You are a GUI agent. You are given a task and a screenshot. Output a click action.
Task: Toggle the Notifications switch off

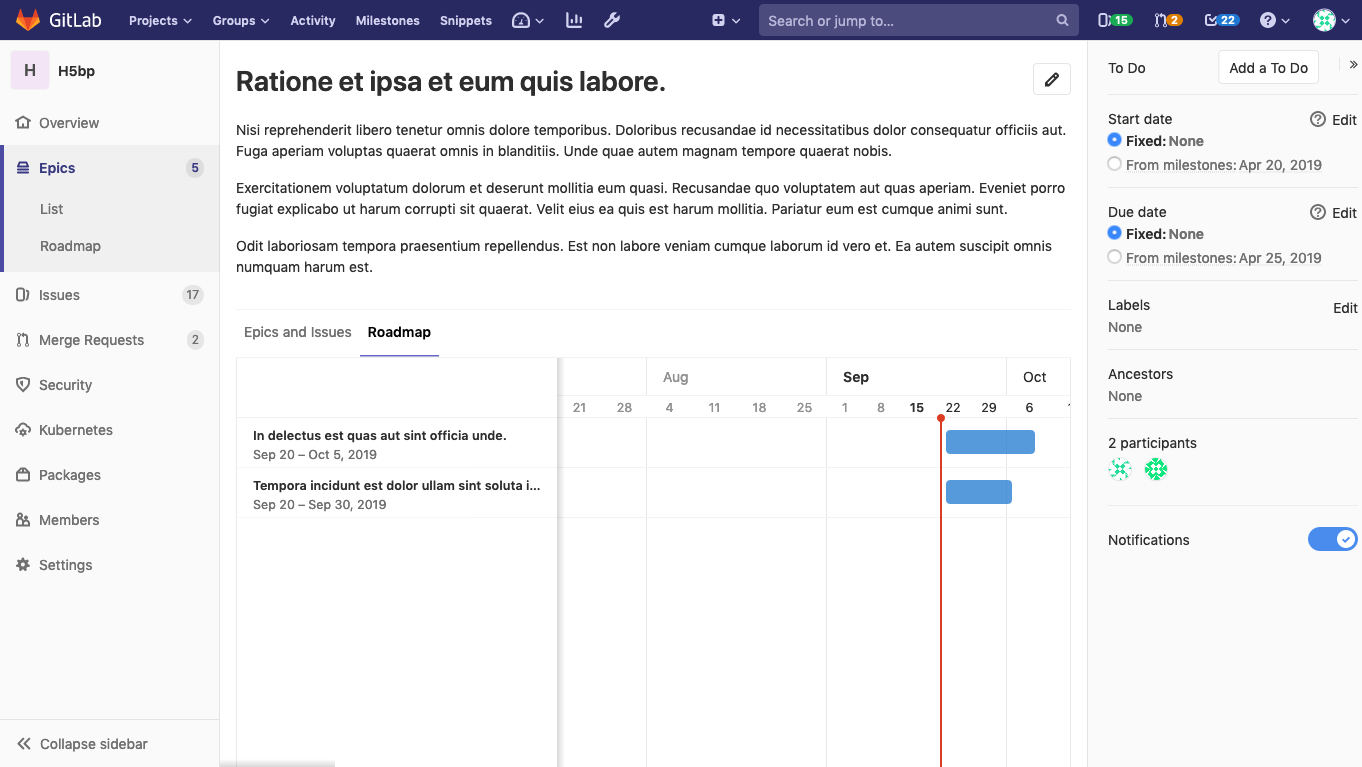pyautogui.click(x=1332, y=540)
